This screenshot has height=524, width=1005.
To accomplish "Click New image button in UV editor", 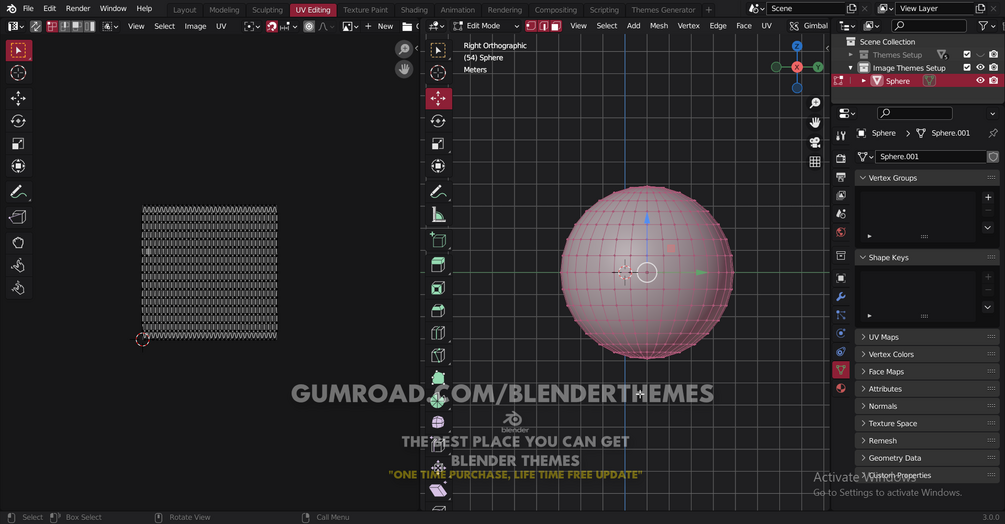I will pos(379,26).
